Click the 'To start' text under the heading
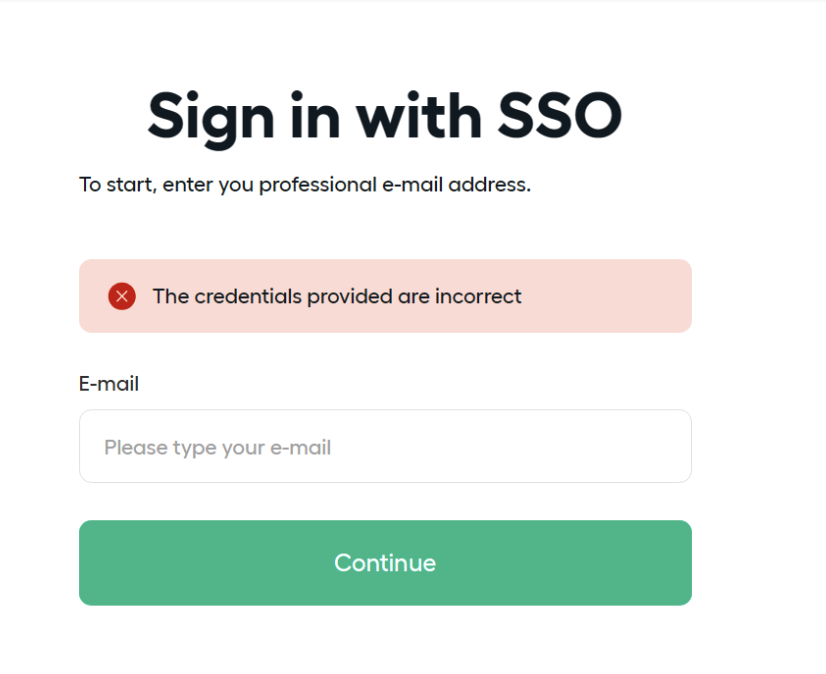Image resolution: width=826 pixels, height=674 pixels. (x=117, y=185)
